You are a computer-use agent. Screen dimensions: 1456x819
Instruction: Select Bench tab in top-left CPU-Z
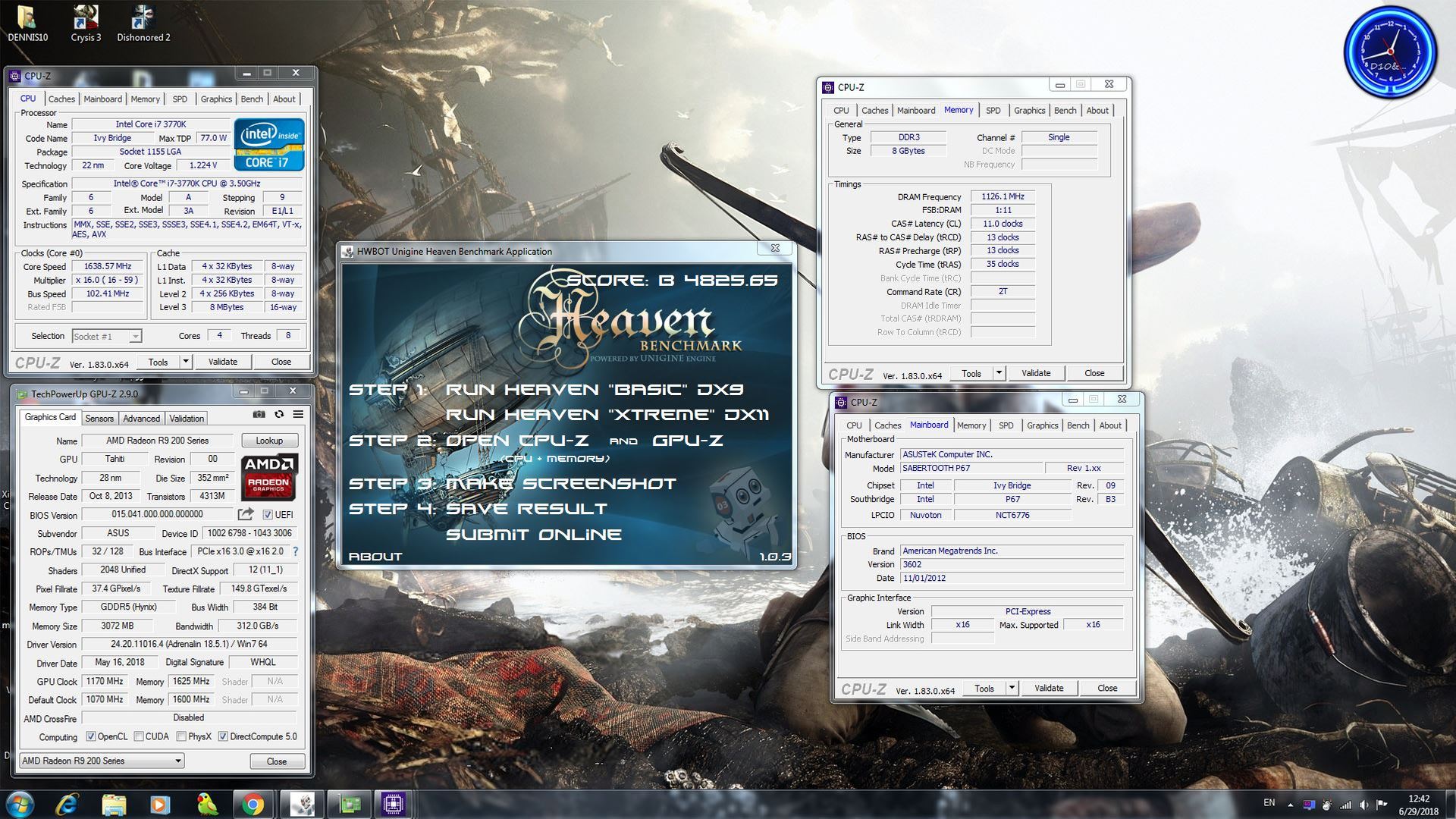252,99
